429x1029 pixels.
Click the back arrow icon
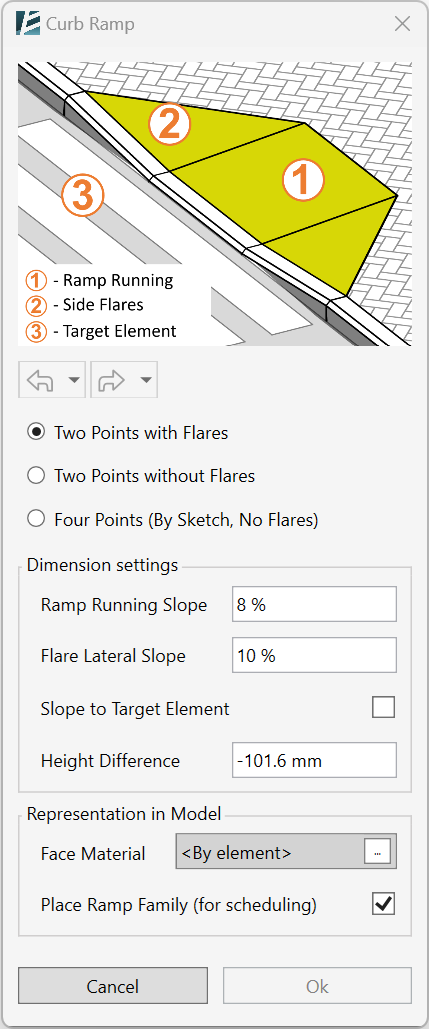point(39,381)
